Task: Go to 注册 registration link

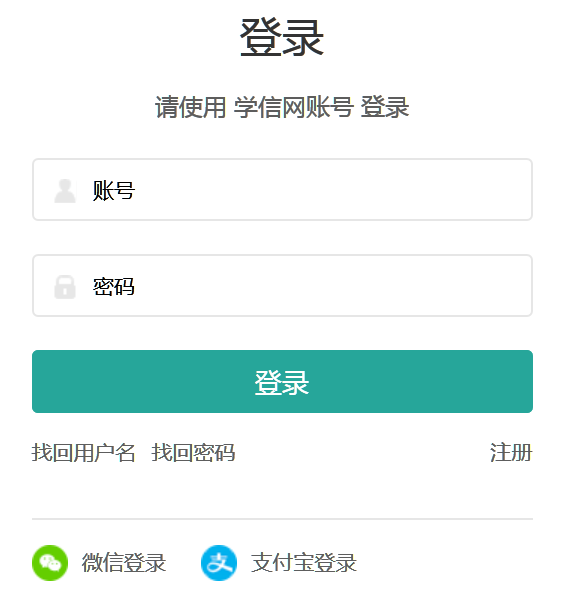Action: (511, 452)
